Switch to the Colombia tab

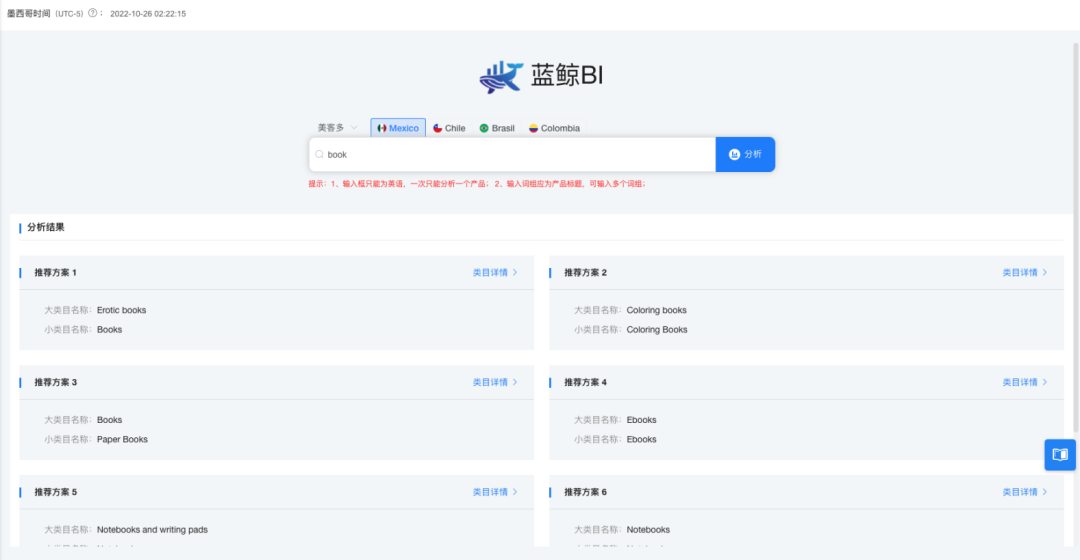[554, 128]
